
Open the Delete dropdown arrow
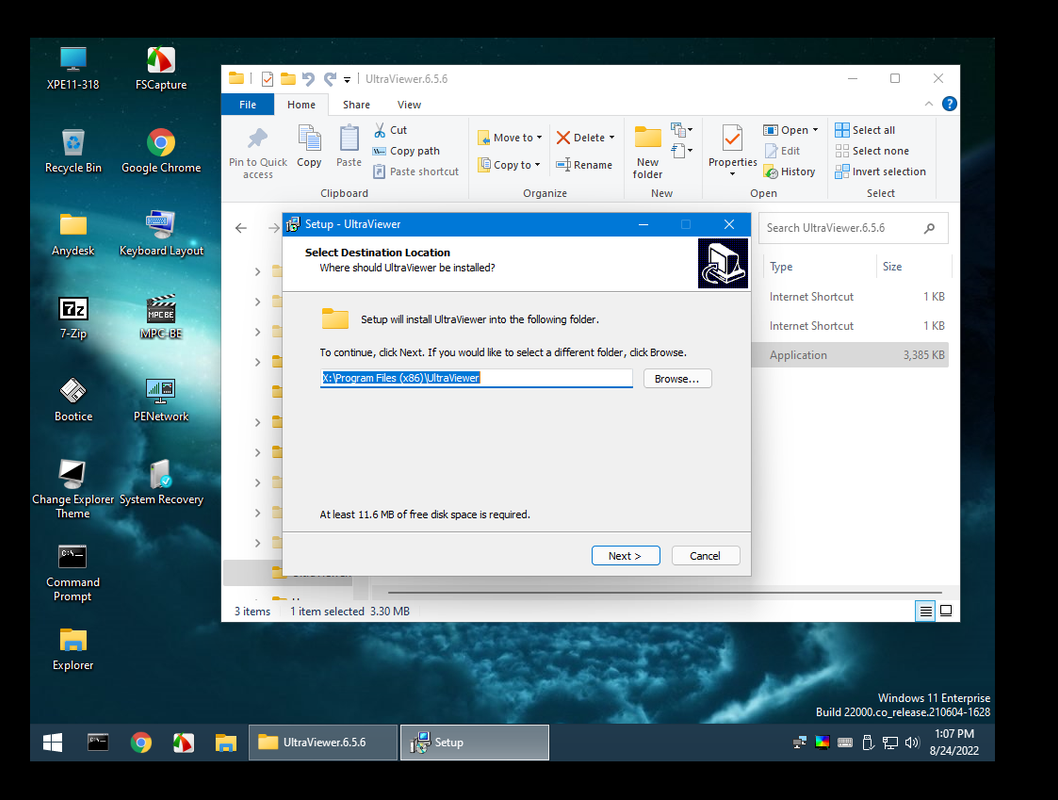[x=612, y=138]
